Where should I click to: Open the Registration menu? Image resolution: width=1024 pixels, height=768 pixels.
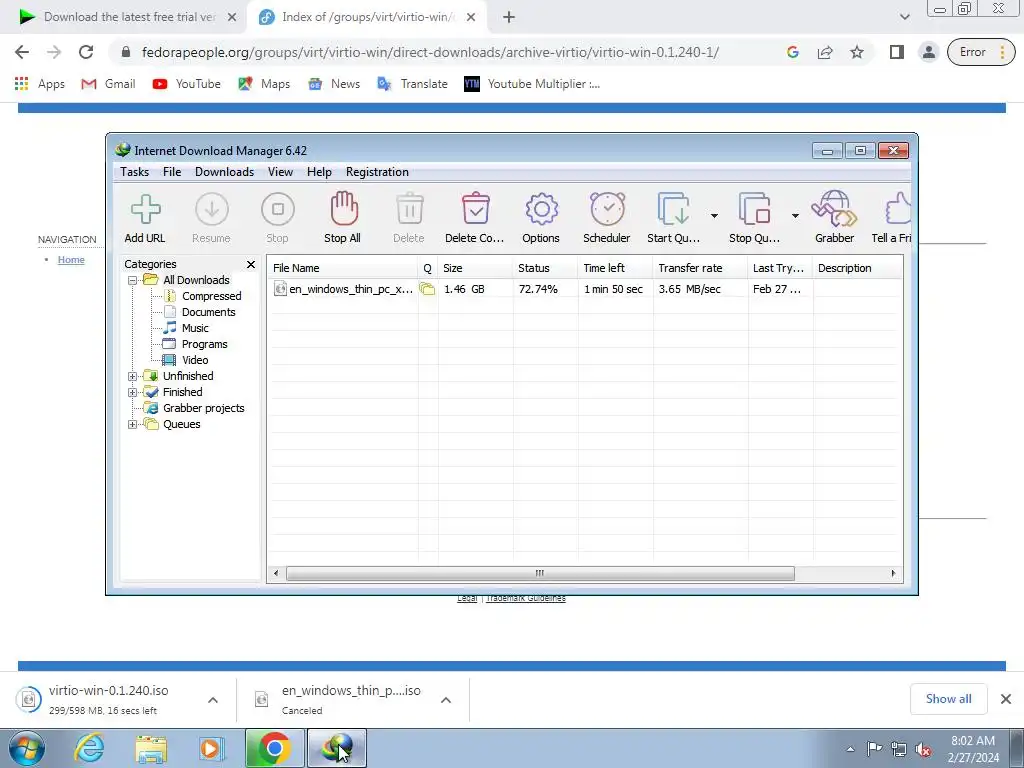tap(377, 172)
